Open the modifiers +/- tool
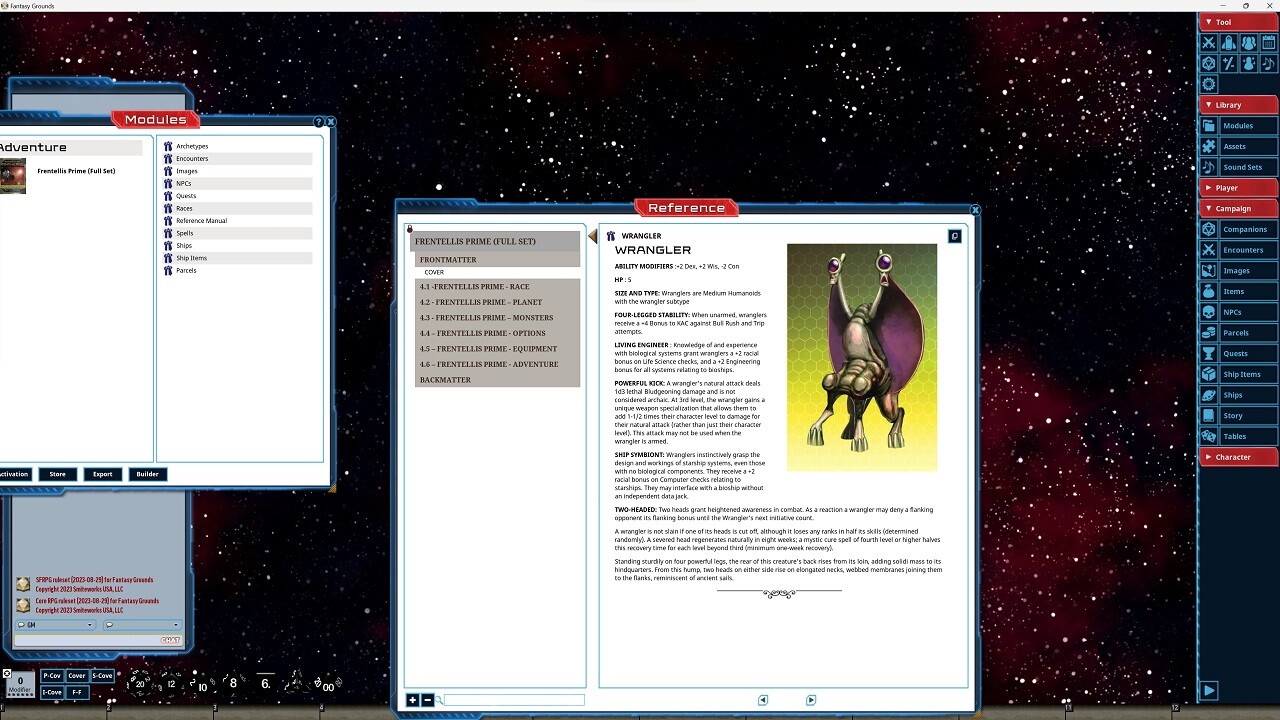Viewport: 1280px width, 720px height. tap(1228, 63)
